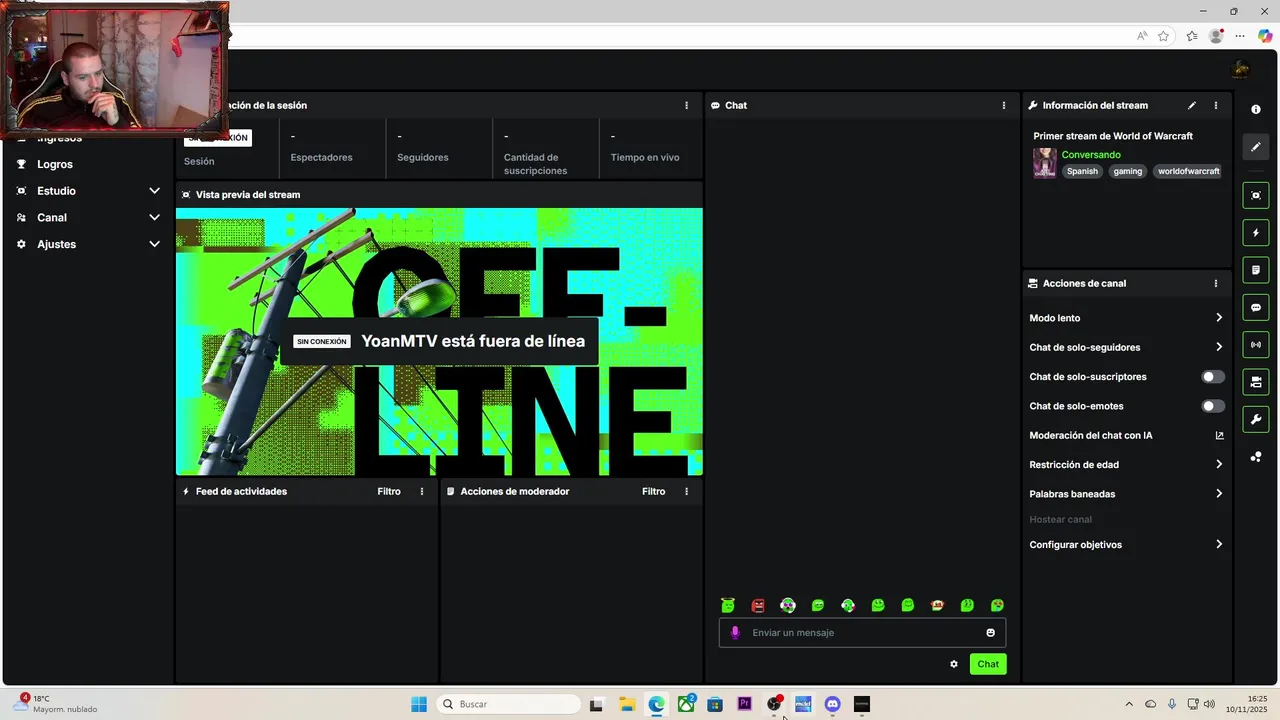Click the worldofwarcraft tag
1280x720 pixels.
click(x=1188, y=171)
